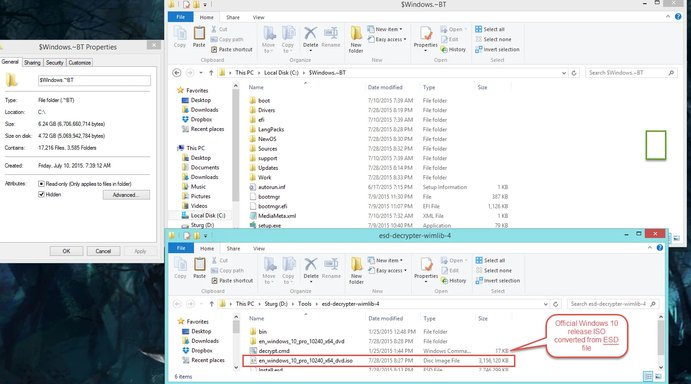Refresh the $Windows.~BT folder view

click(574, 73)
